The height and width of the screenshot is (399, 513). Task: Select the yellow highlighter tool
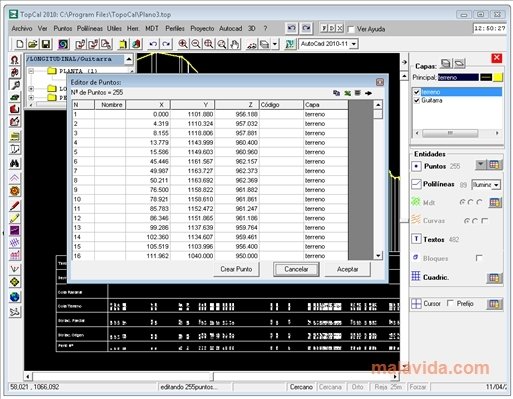click(x=14, y=218)
